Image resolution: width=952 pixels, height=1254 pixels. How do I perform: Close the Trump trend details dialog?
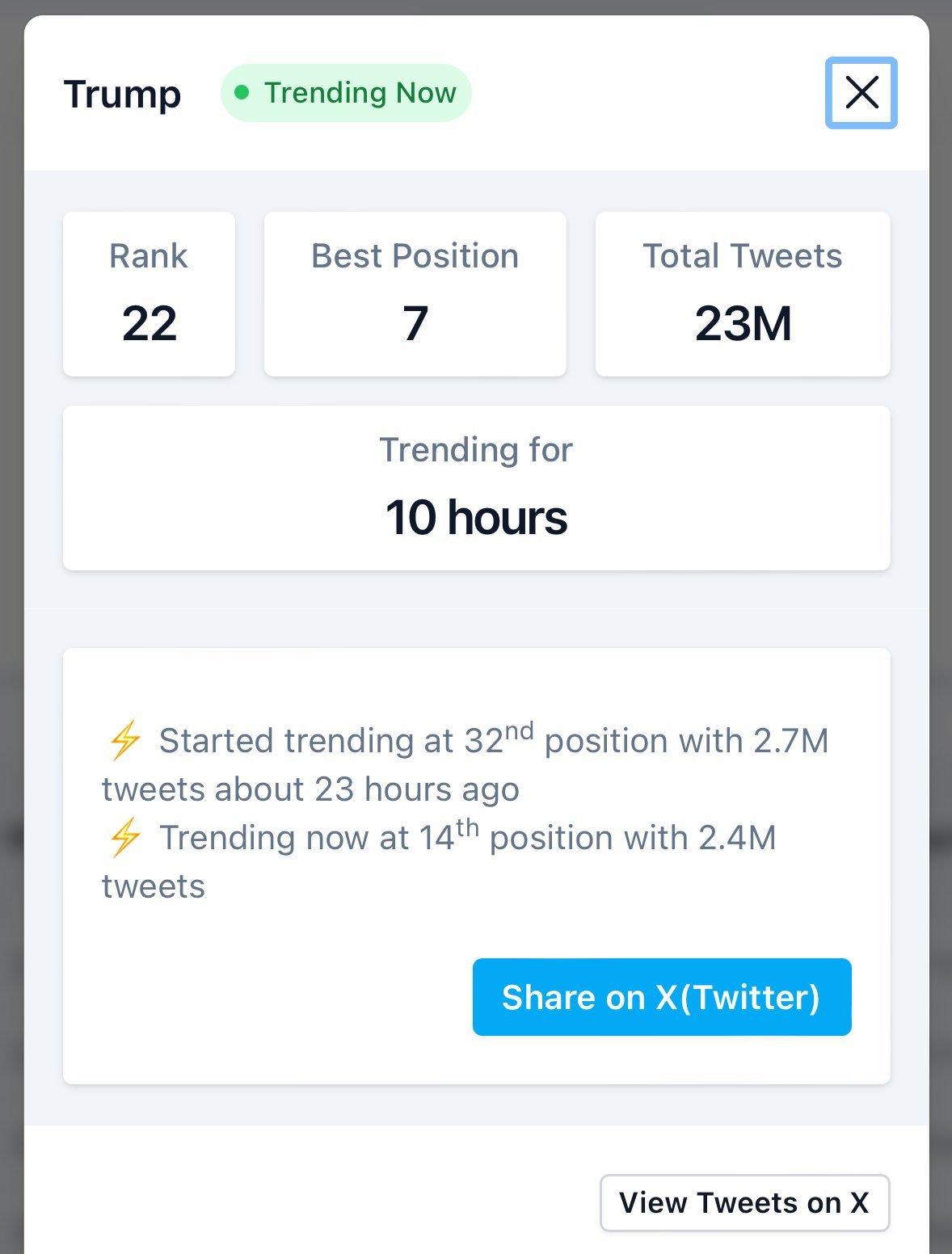(861, 93)
